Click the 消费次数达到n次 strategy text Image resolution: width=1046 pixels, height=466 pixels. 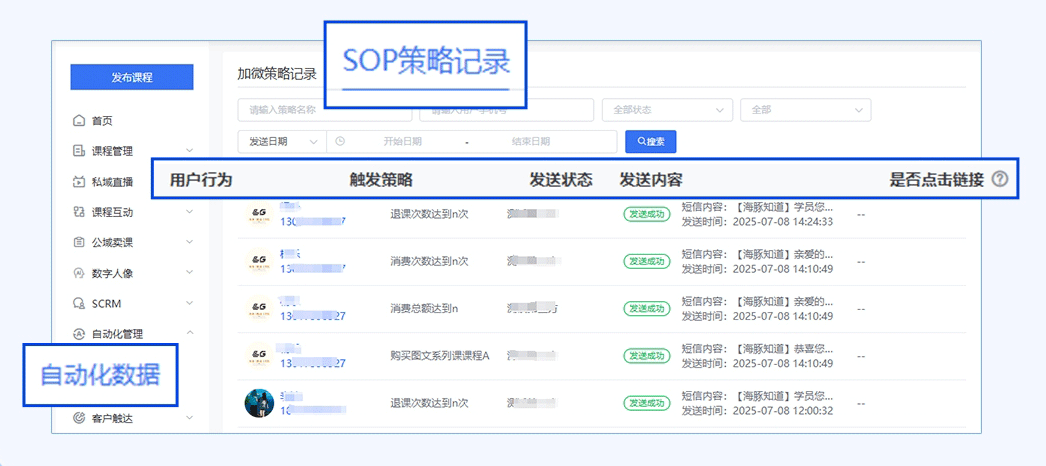pos(429,261)
